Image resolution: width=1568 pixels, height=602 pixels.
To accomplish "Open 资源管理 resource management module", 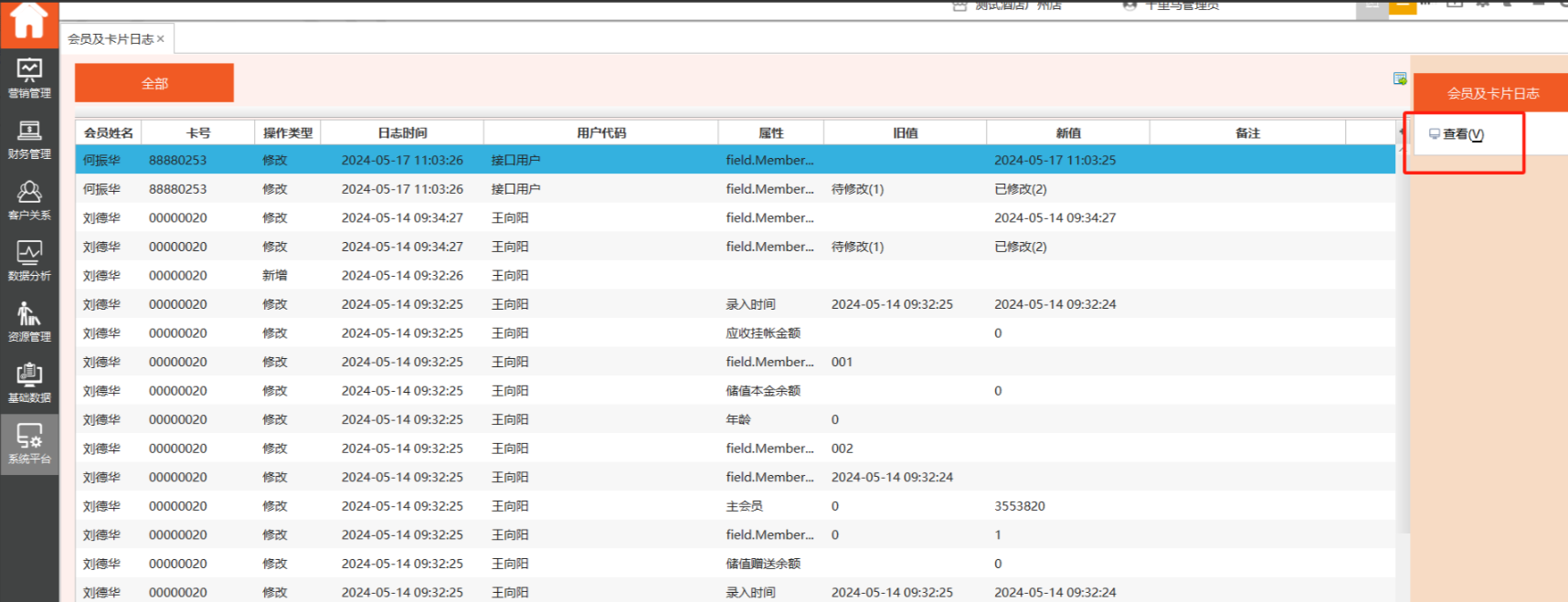I will pyautogui.click(x=29, y=322).
